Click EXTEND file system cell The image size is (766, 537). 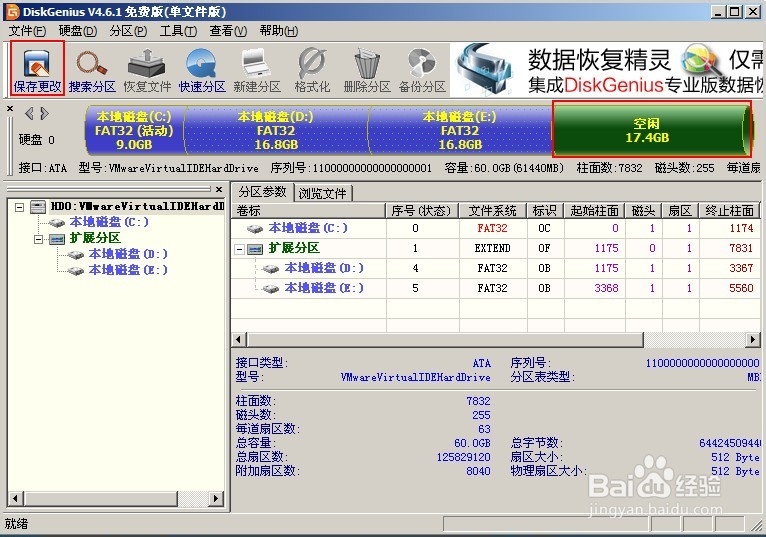(x=492, y=248)
